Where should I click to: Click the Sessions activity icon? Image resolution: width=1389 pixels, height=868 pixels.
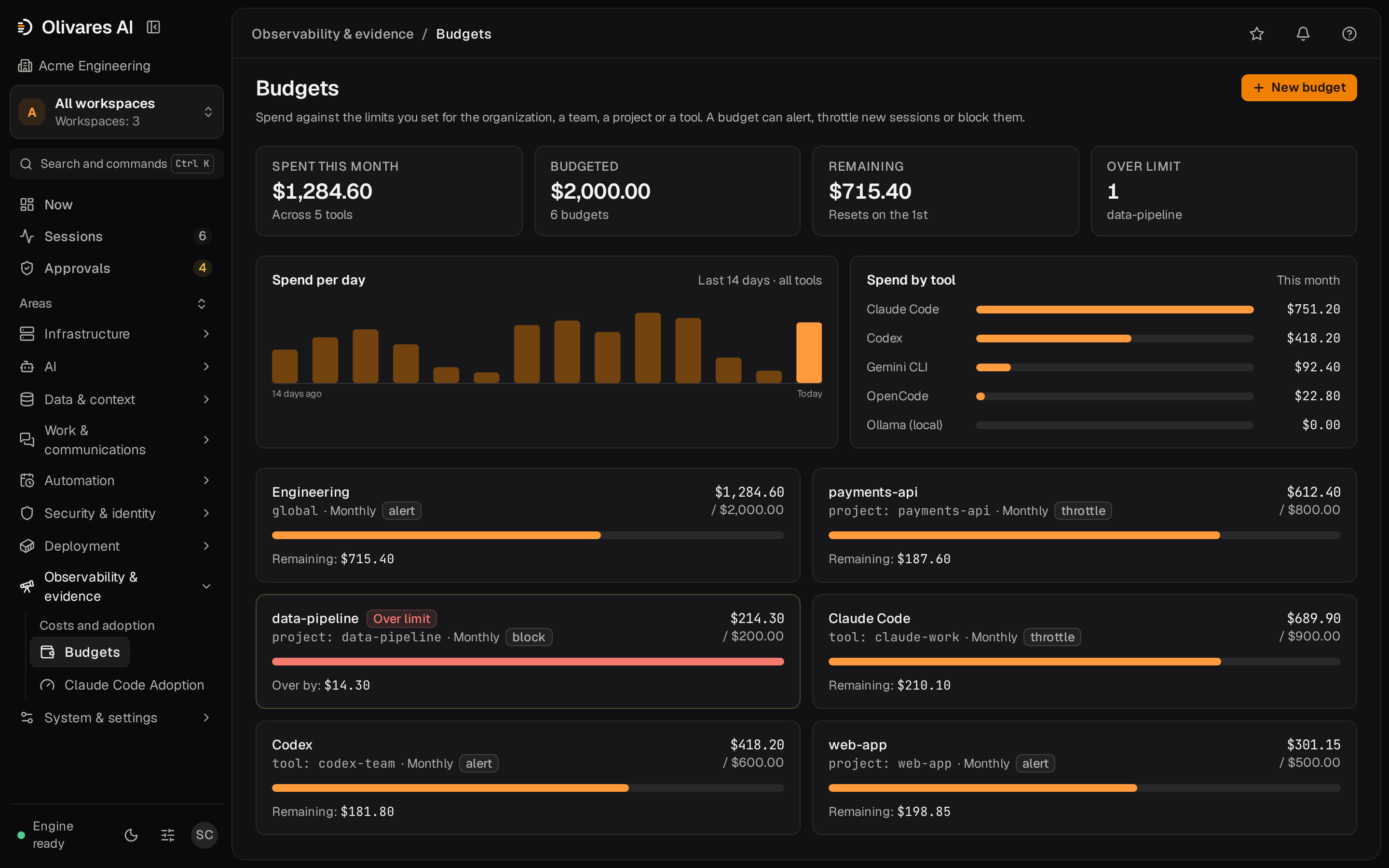click(x=27, y=236)
